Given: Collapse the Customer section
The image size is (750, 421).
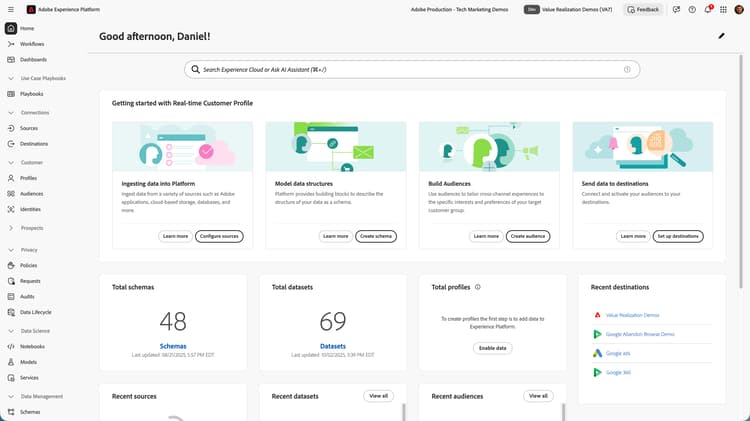Looking at the screenshot, I should (x=11, y=163).
